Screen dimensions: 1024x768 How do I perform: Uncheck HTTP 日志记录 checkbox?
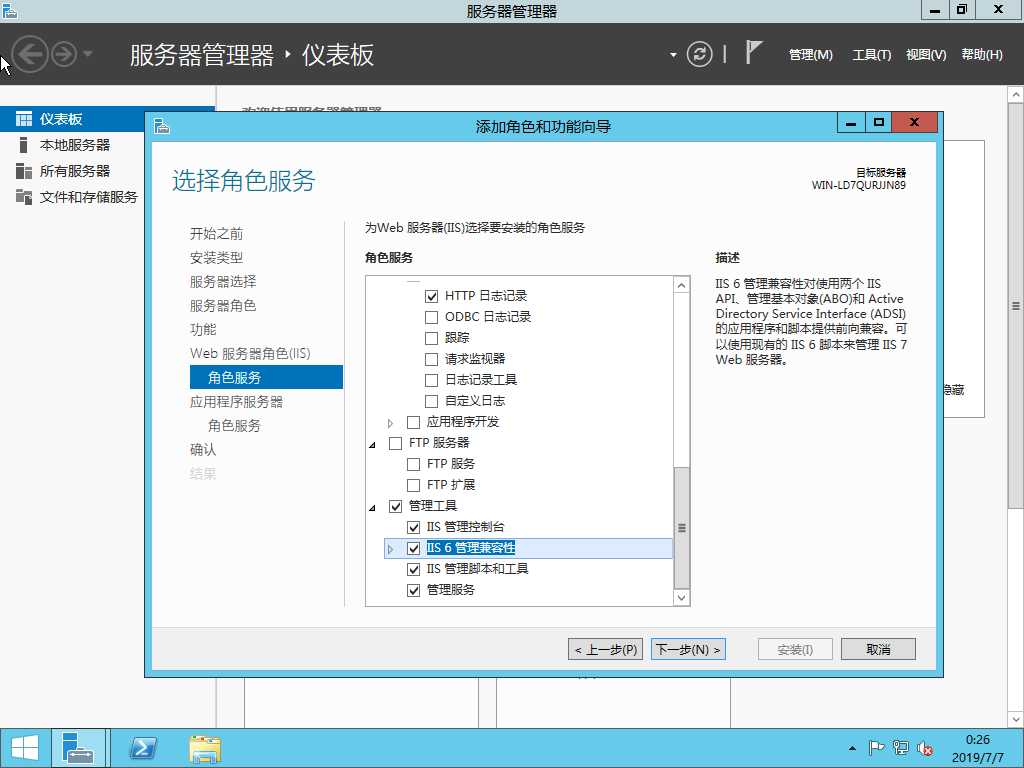431,296
